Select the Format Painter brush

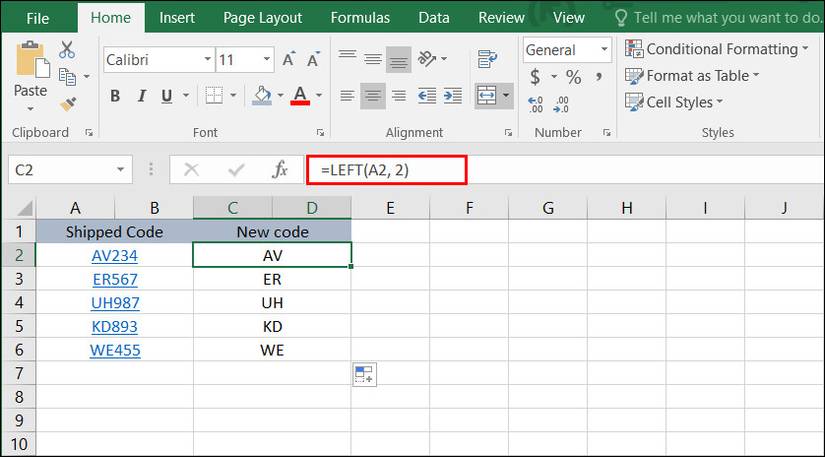point(67,103)
